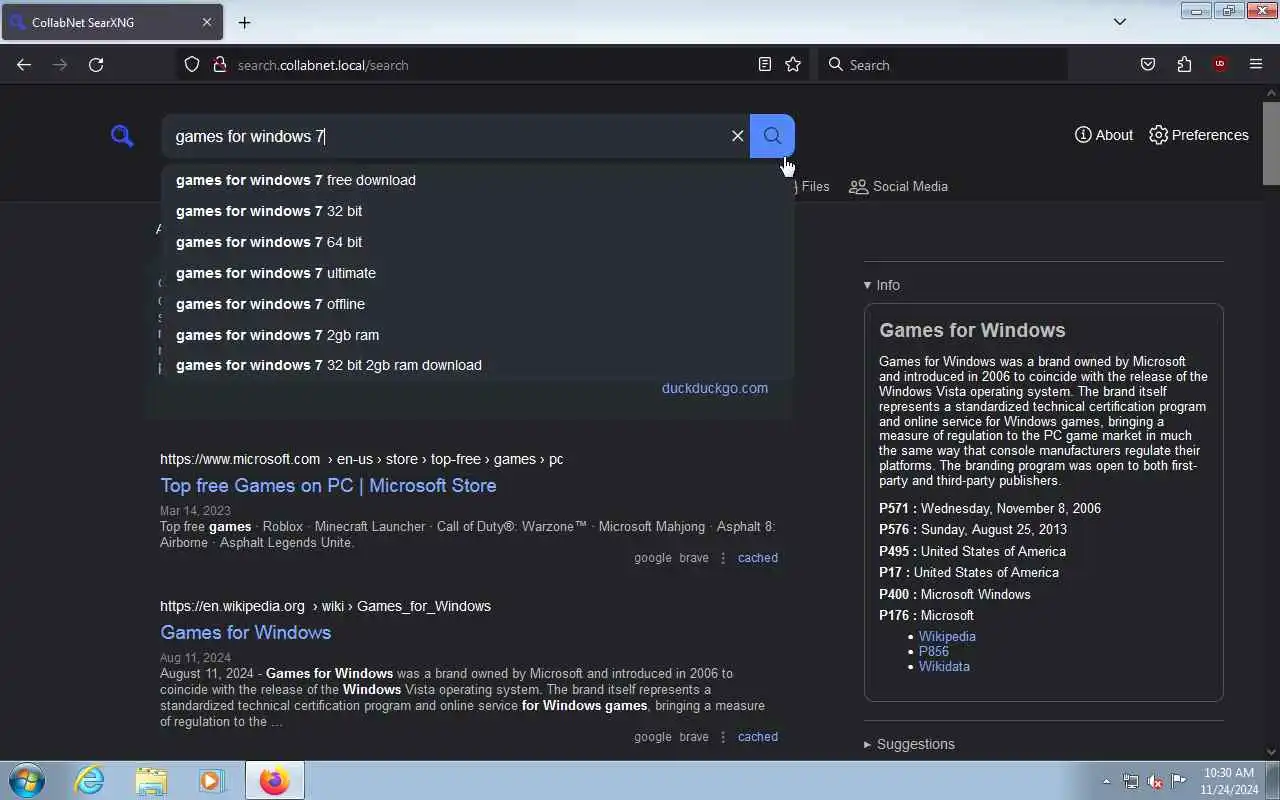The height and width of the screenshot is (800, 1280).
Task: Close the CollabNet SearXNG tab
Action: [x=207, y=22]
